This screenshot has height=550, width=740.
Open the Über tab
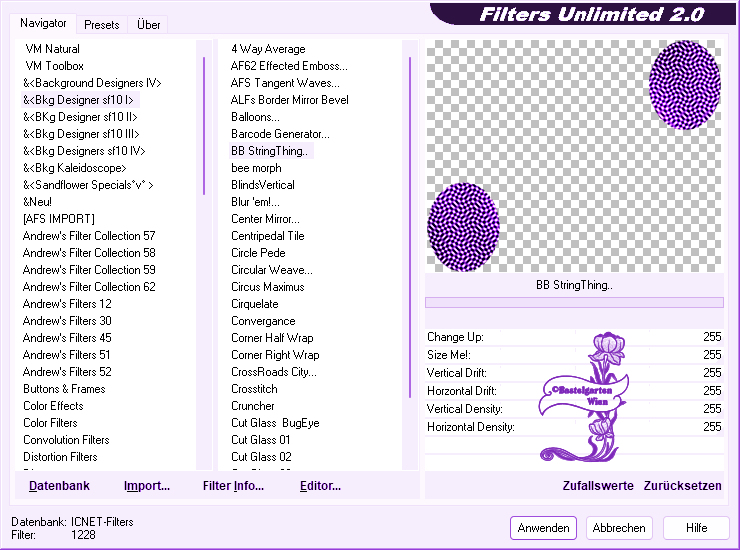(149, 24)
